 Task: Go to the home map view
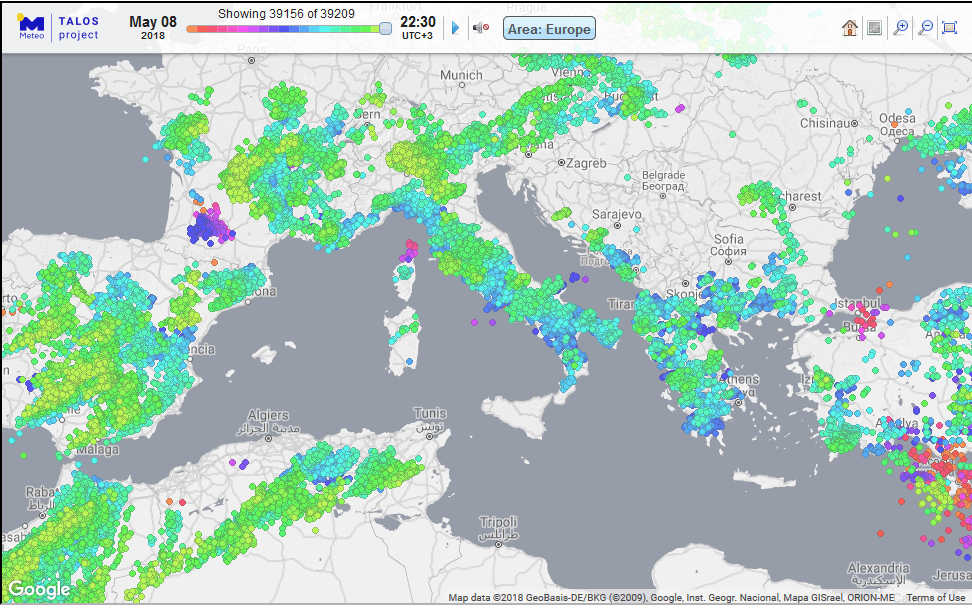(849, 28)
